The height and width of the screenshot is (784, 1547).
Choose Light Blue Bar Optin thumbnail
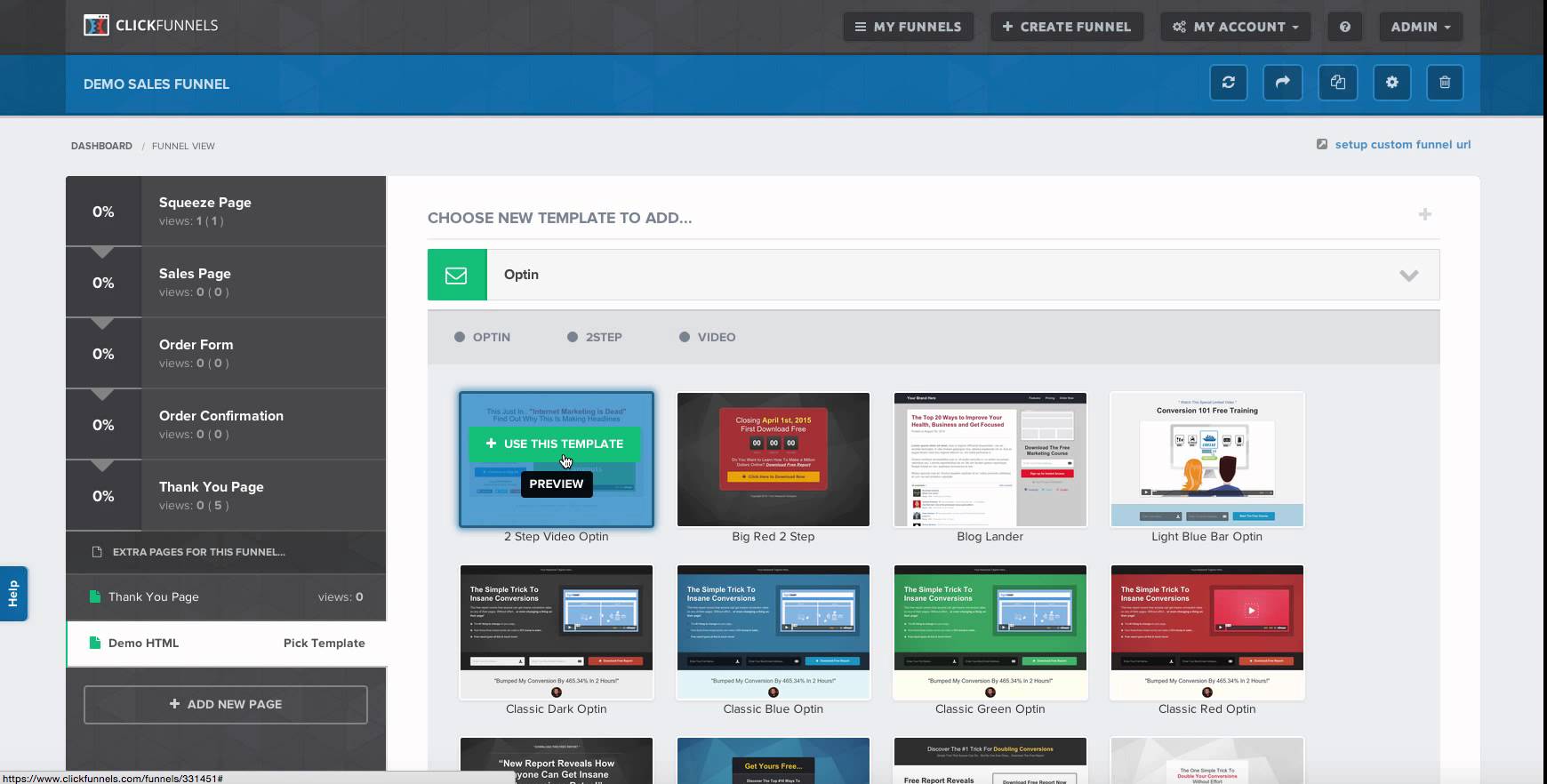click(x=1207, y=460)
